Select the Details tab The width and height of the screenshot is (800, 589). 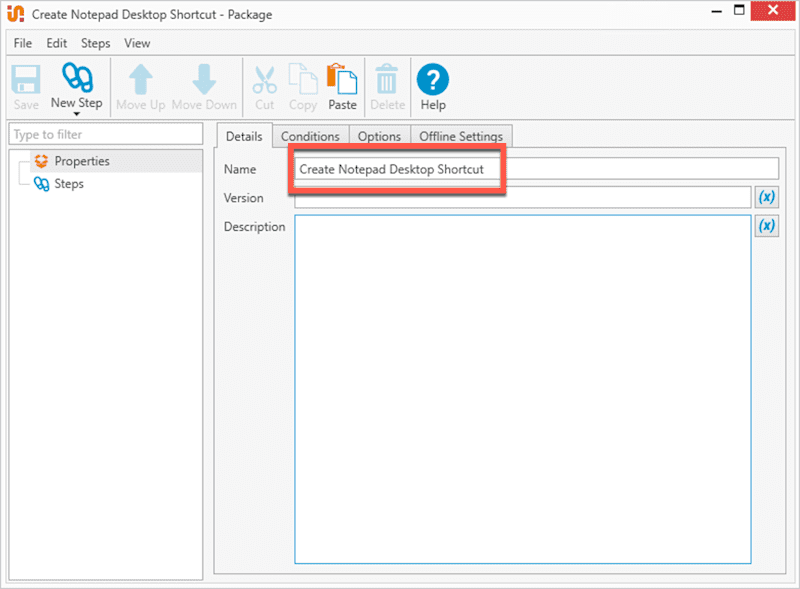244,136
